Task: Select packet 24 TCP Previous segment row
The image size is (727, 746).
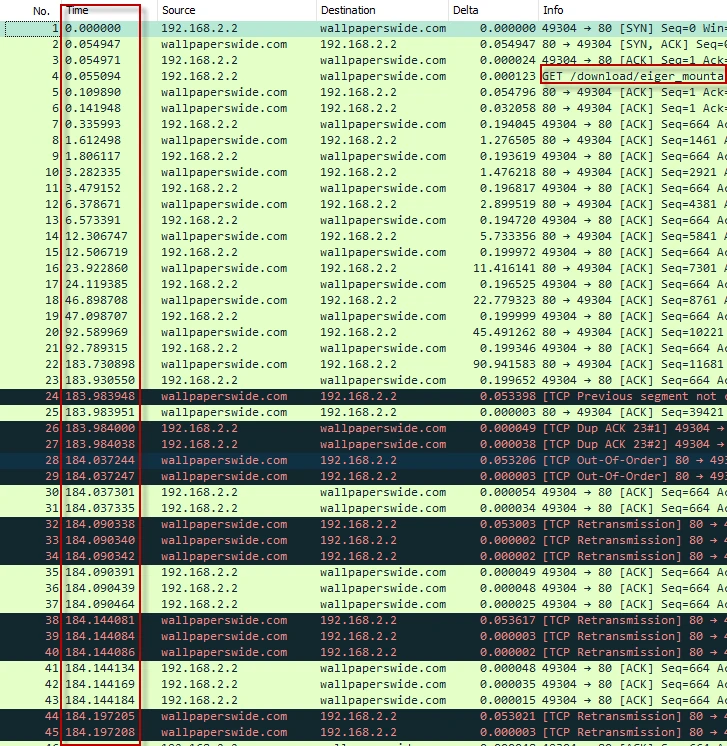Action: point(632,396)
